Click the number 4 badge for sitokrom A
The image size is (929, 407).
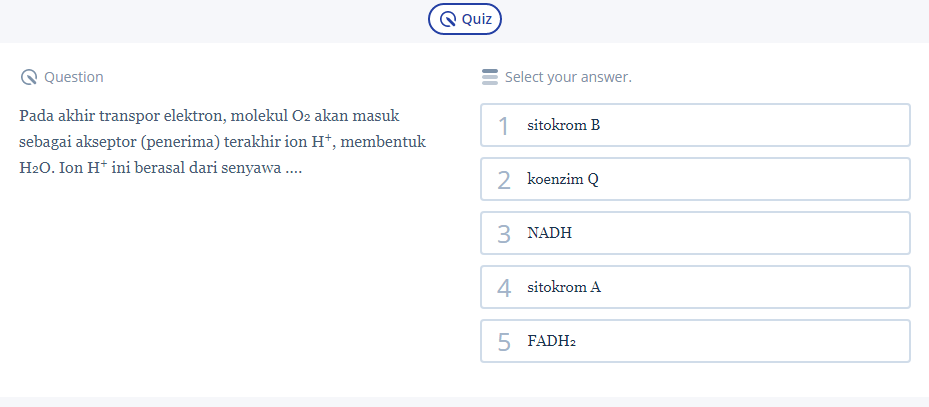click(x=504, y=288)
